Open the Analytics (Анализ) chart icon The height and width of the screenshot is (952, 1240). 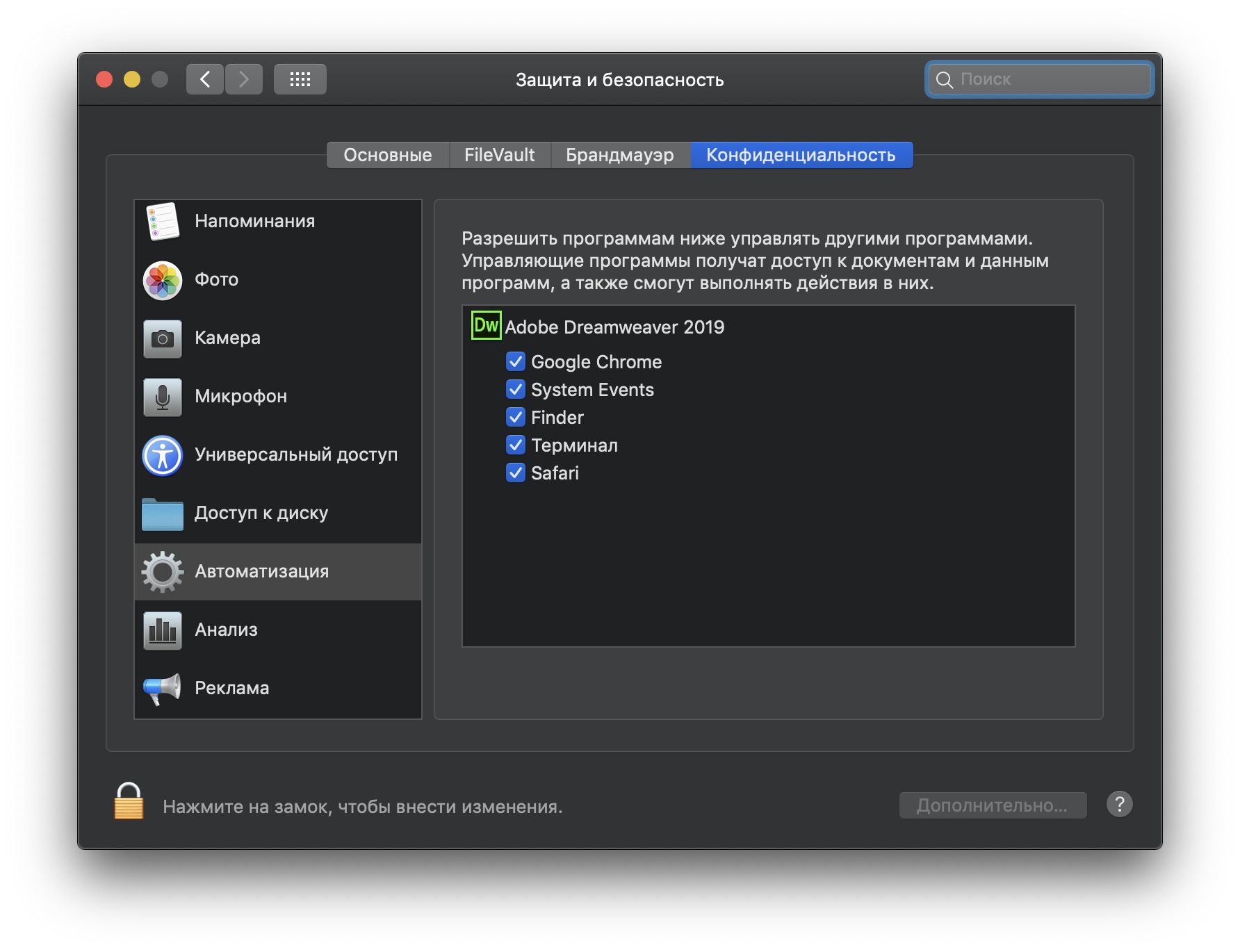tap(163, 630)
